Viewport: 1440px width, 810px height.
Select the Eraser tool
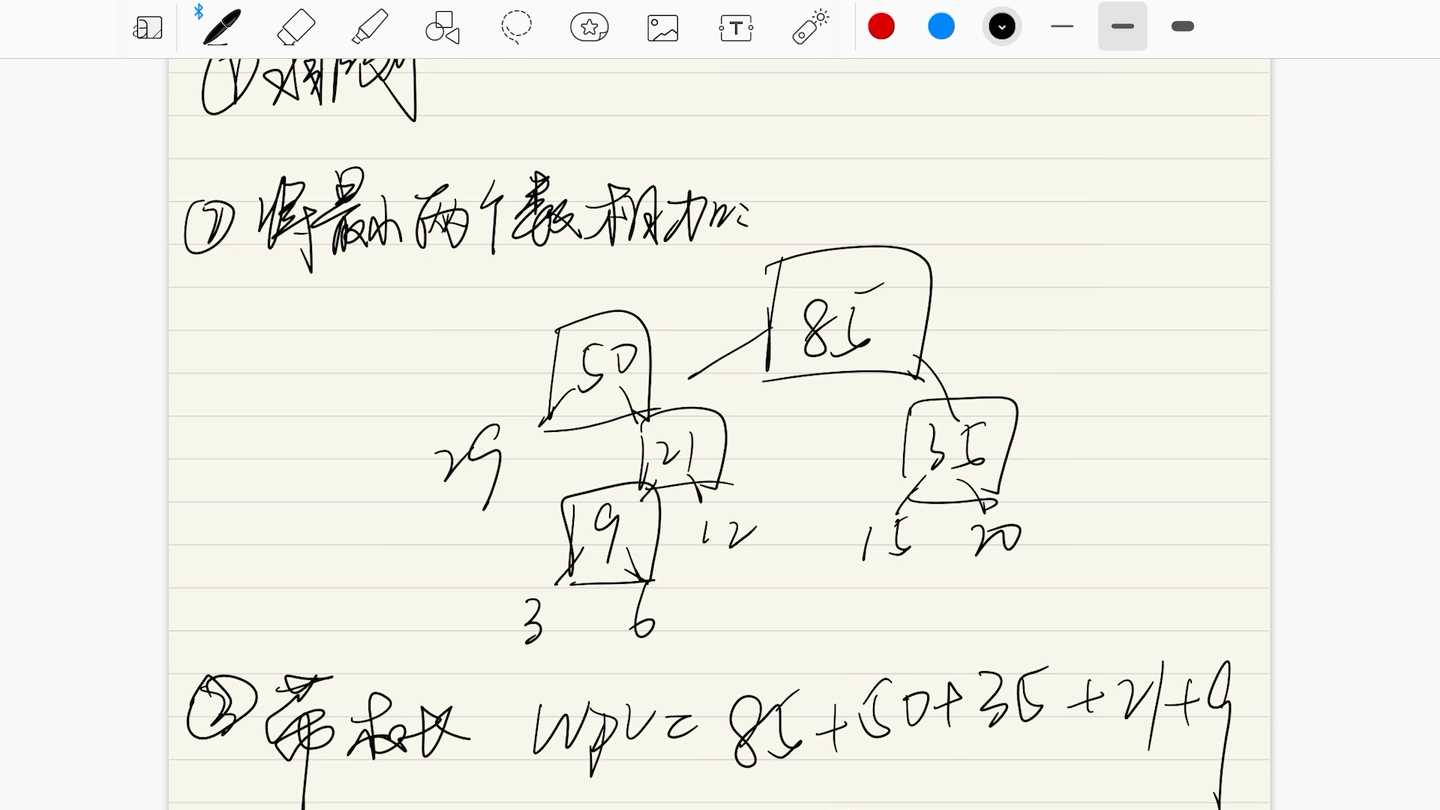(x=295, y=27)
